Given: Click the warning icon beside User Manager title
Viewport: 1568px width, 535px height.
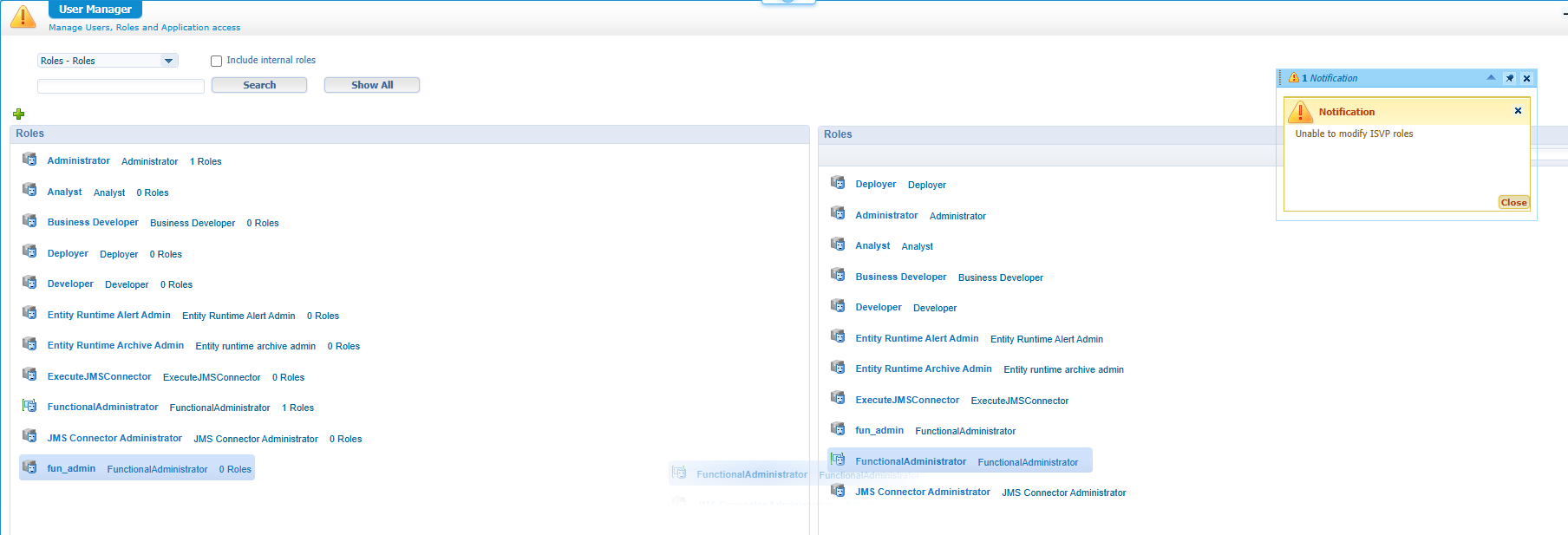Looking at the screenshot, I should click(x=23, y=16).
